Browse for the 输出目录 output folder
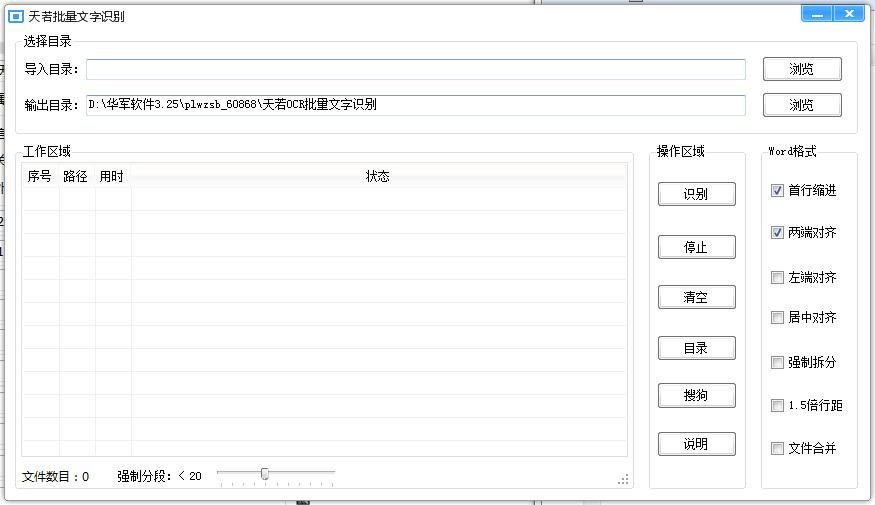 click(801, 105)
